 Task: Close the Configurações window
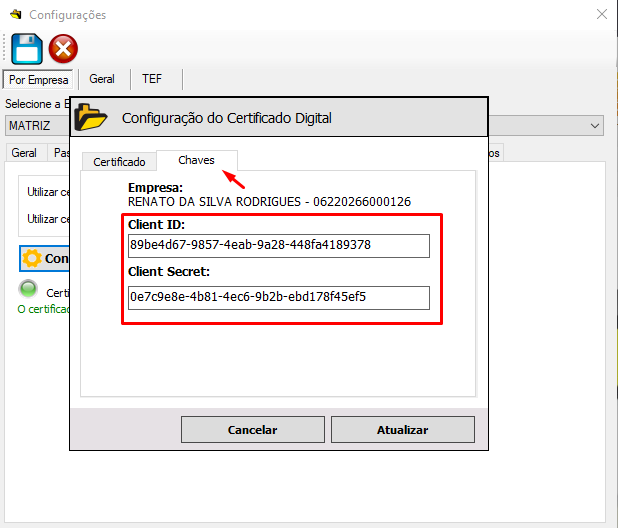pos(601,15)
